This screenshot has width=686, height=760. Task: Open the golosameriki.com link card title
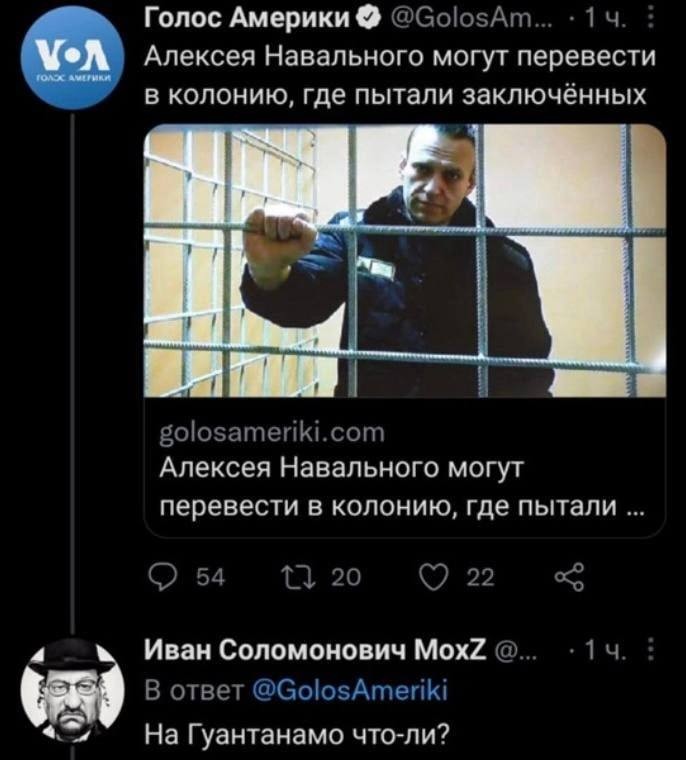pyautogui.click(x=400, y=488)
